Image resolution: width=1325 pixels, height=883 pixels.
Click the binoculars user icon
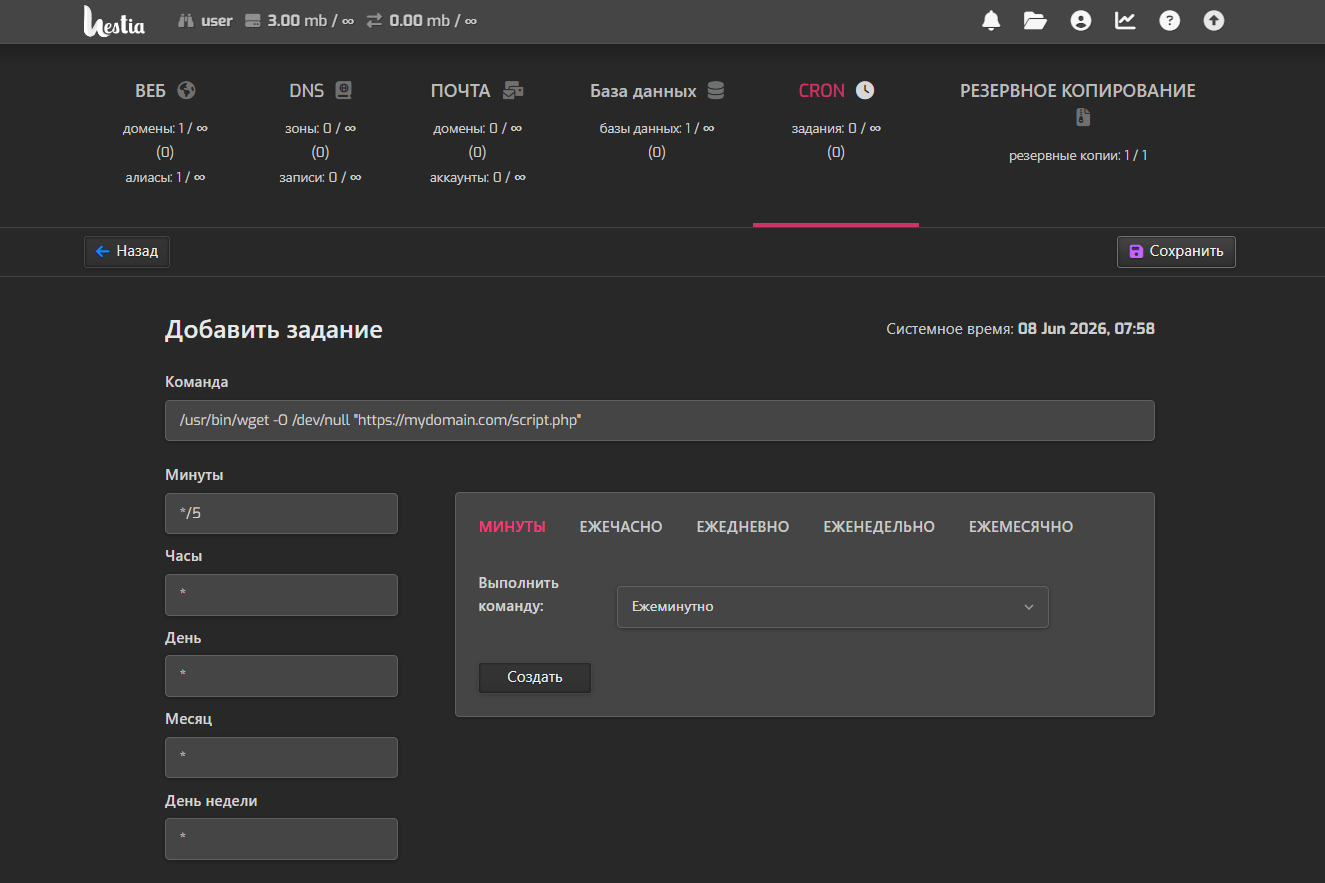coord(186,20)
